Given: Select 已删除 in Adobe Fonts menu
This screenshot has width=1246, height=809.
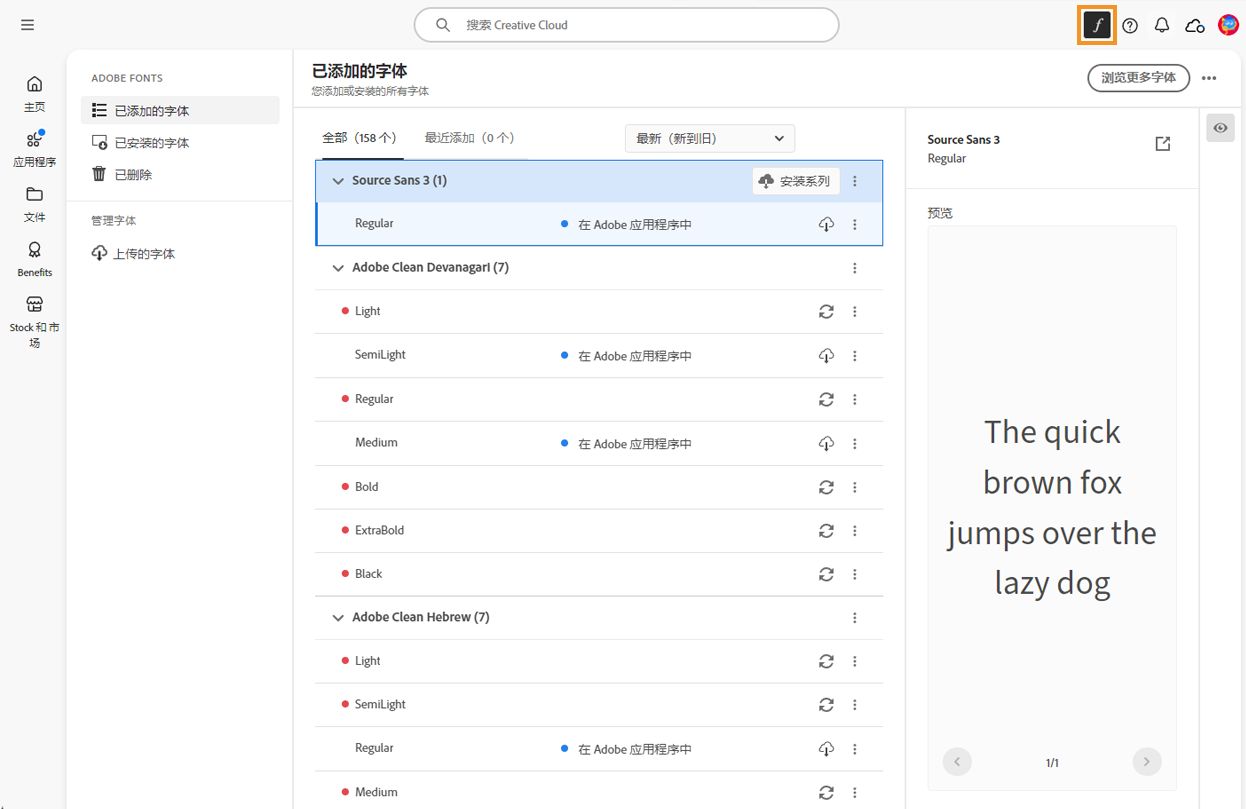Looking at the screenshot, I should click(180, 174).
